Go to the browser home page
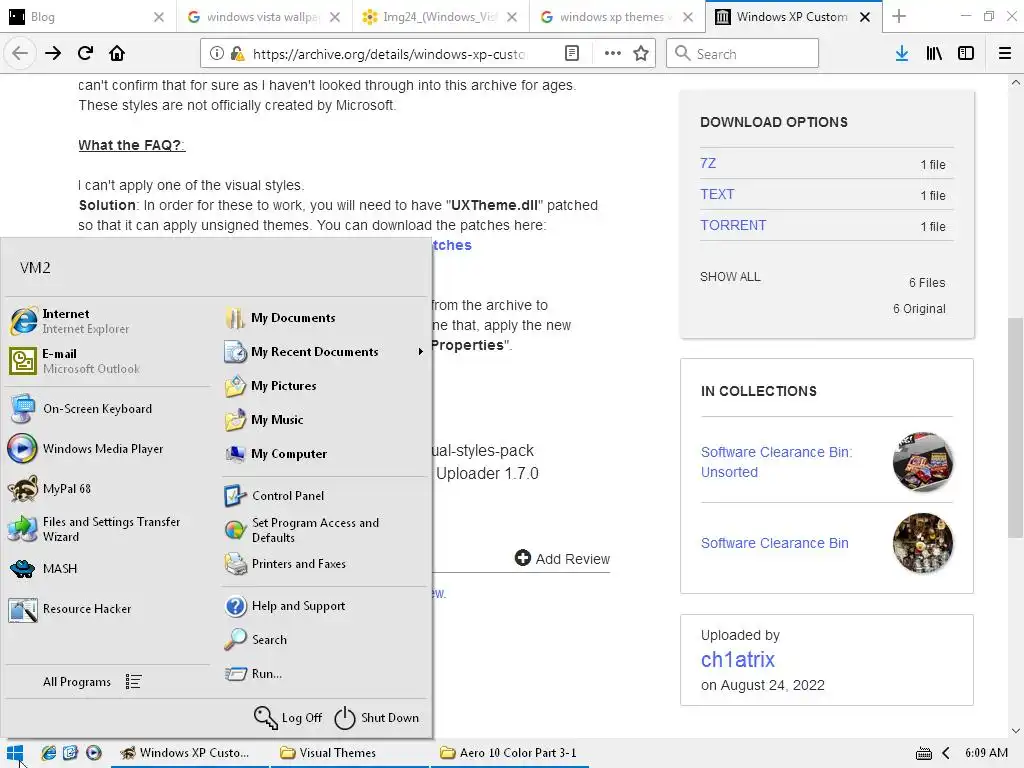The width and height of the screenshot is (1024, 768). 117,54
